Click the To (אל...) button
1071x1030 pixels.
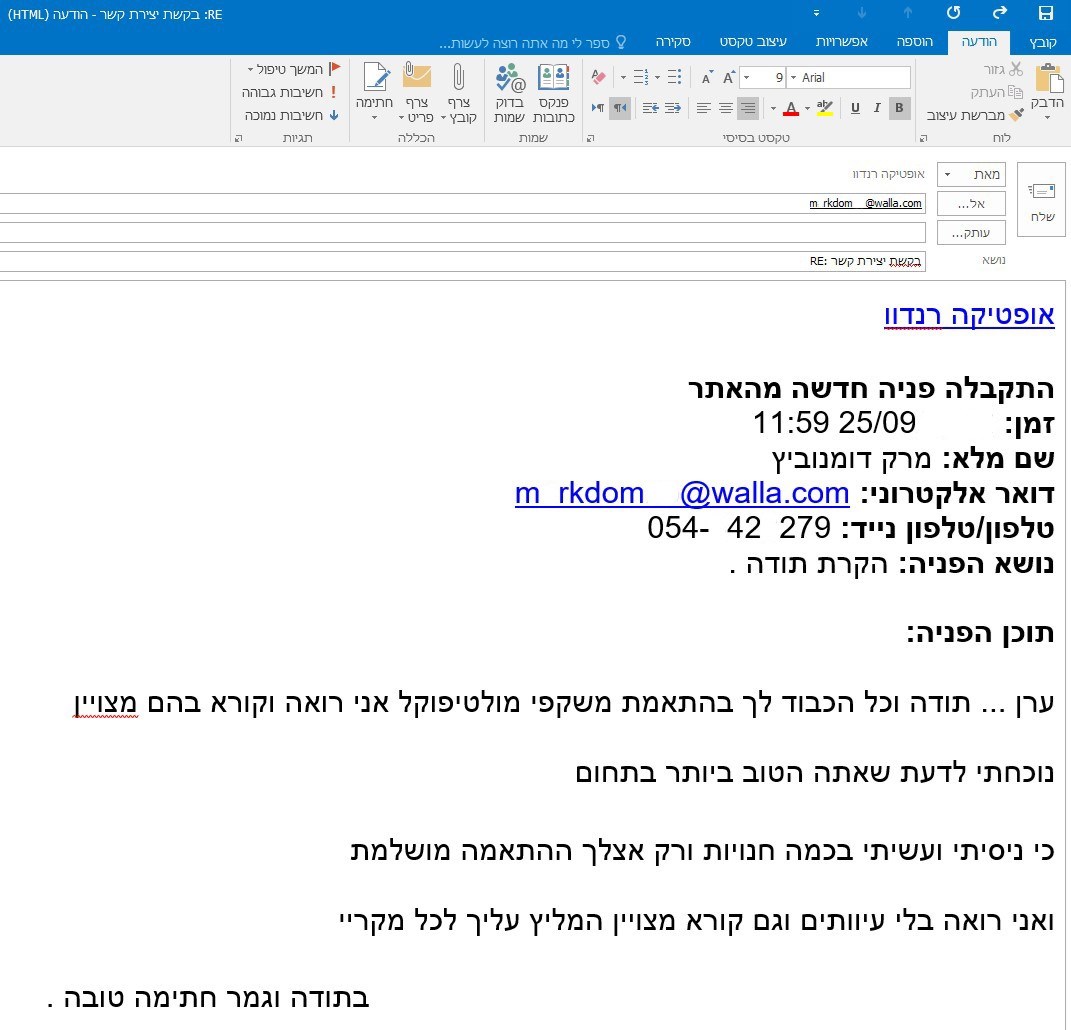click(x=971, y=204)
